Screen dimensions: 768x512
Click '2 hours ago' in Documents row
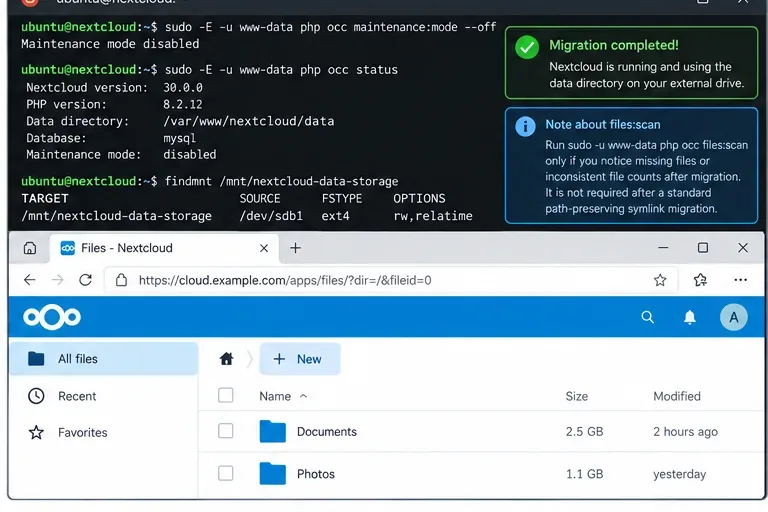[x=685, y=432]
